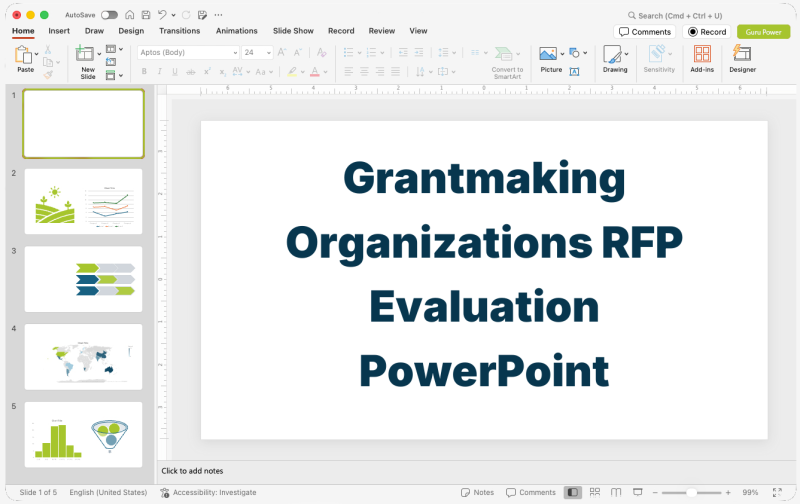Toggle the Notes pane from status bar
This screenshot has height=504, width=800.
coord(478,492)
